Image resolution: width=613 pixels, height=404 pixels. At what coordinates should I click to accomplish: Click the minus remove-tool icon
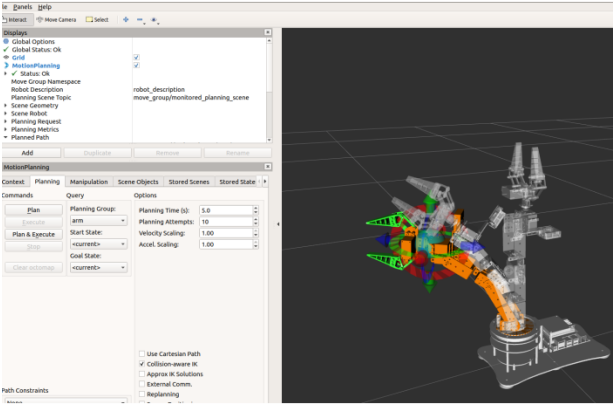coord(139,19)
